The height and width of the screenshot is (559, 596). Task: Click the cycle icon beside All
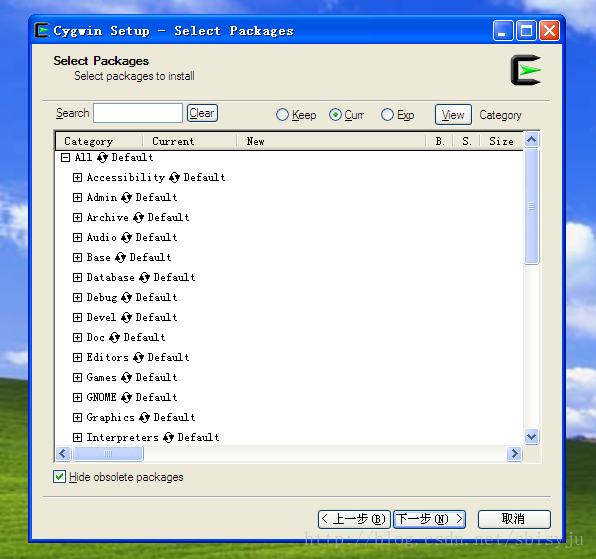click(102, 157)
